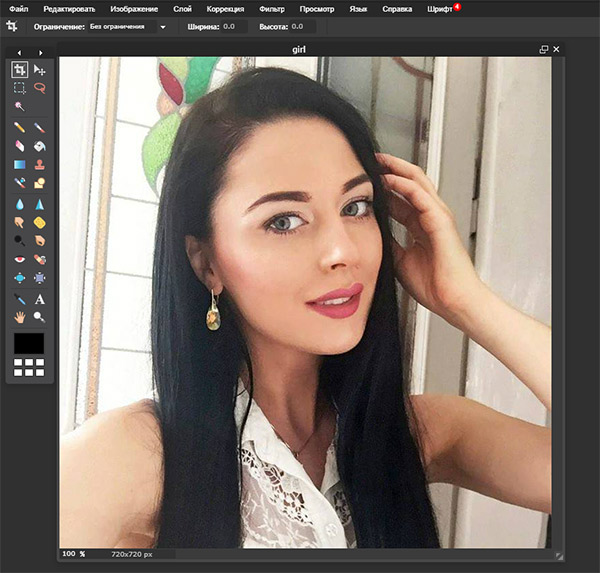Maximize the girl image window
600x573 pixels.
tap(544, 48)
